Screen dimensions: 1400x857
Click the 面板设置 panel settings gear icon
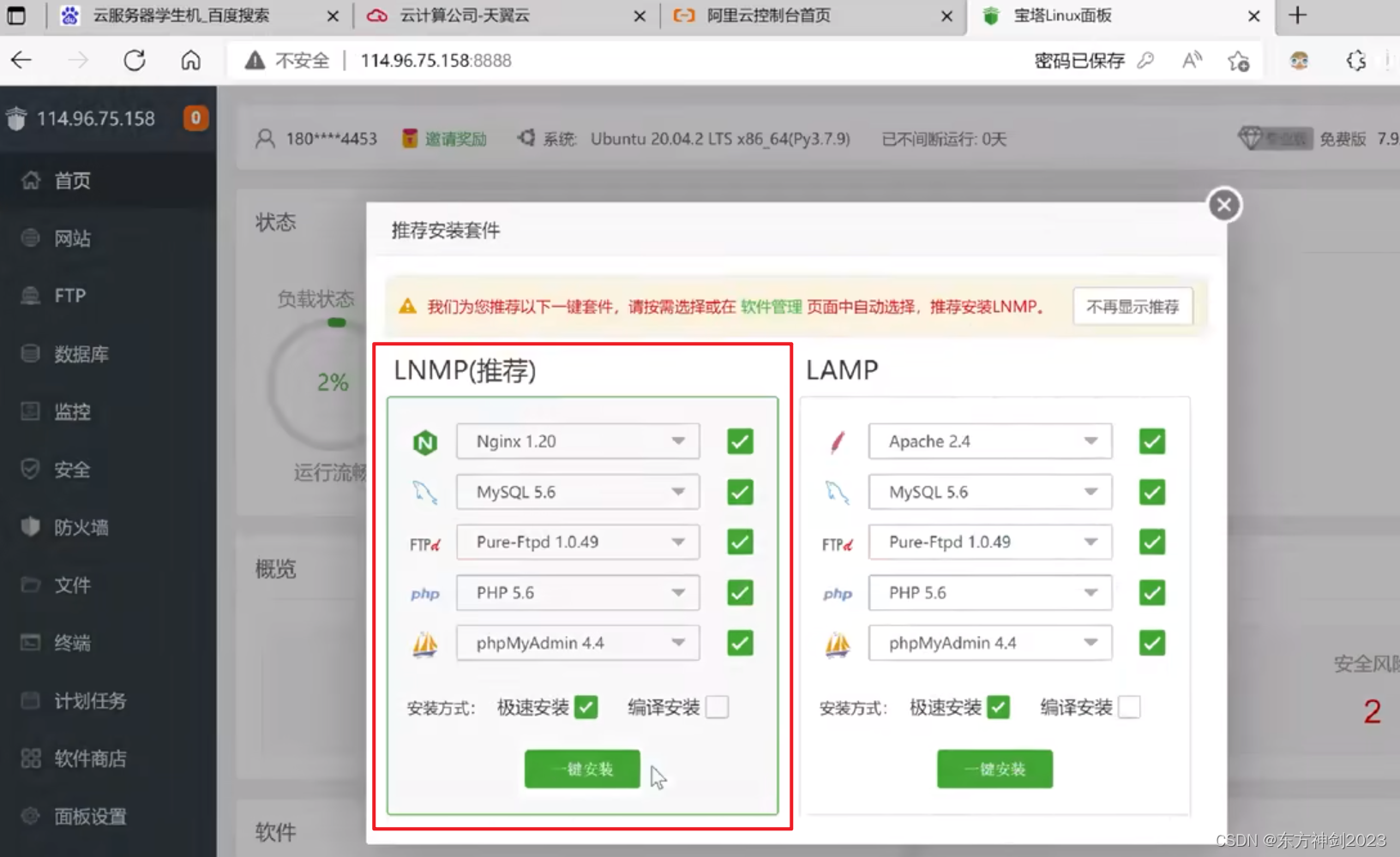[x=31, y=816]
